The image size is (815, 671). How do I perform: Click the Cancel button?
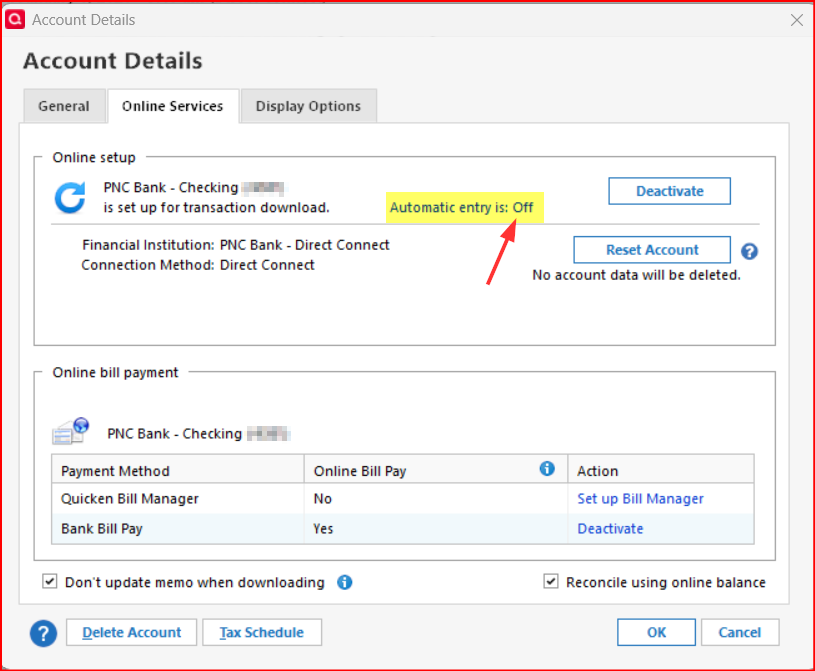[x=740, y=633]
